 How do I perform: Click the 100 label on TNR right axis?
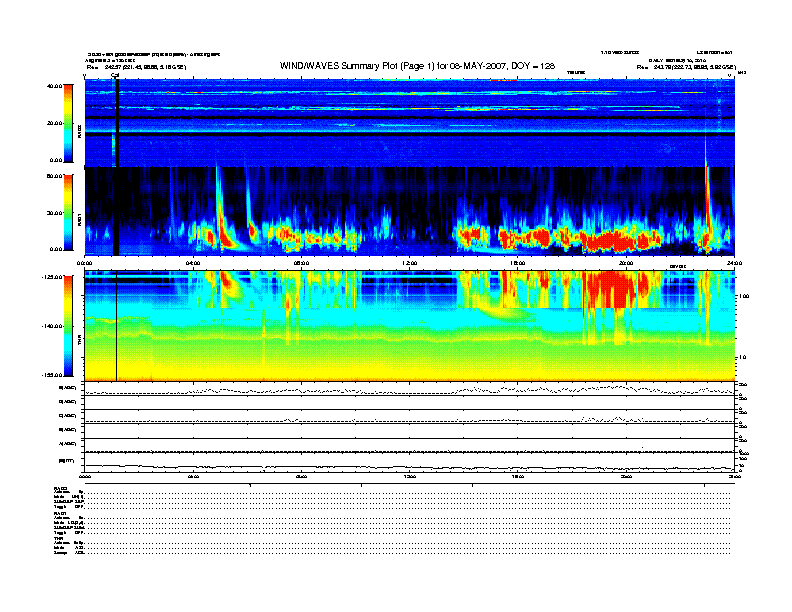coord(743,296)
